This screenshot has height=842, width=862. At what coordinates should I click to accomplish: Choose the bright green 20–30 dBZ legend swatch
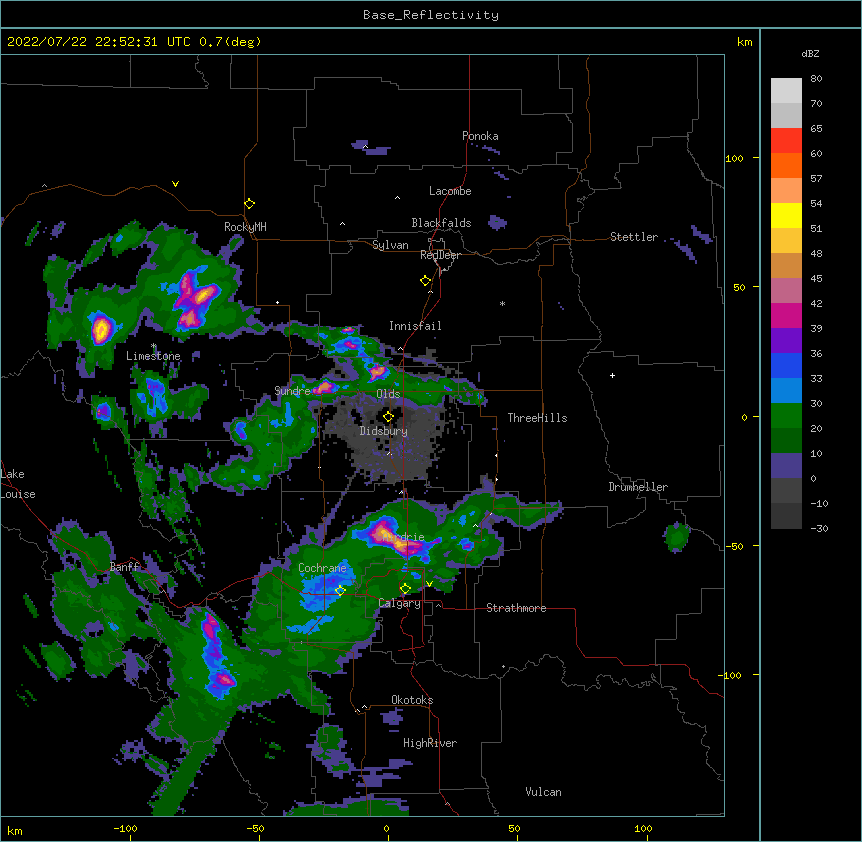[x=786, y=416]
